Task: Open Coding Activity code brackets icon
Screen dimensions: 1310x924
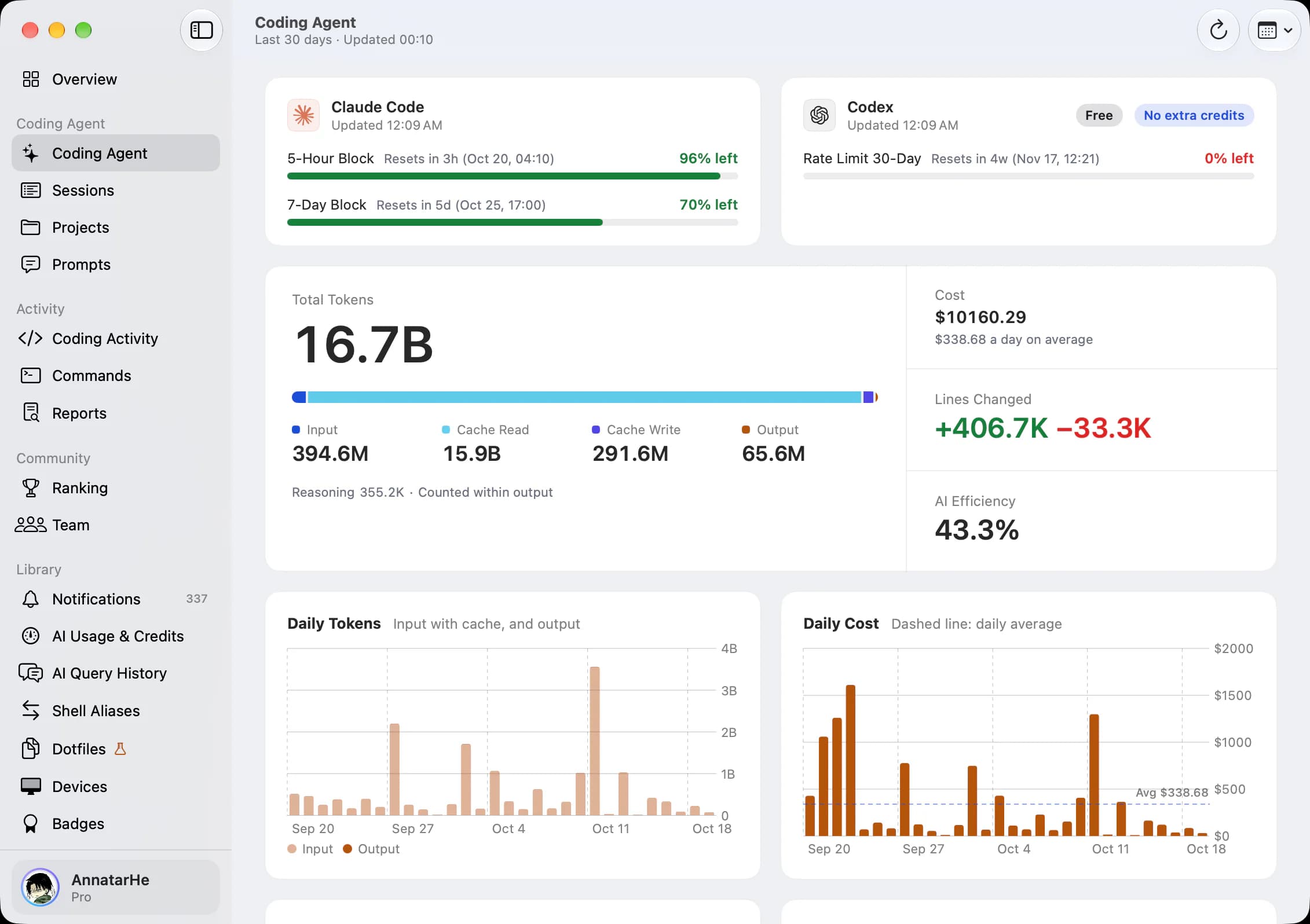Action: pyautogui.click(x=31, y=338)
